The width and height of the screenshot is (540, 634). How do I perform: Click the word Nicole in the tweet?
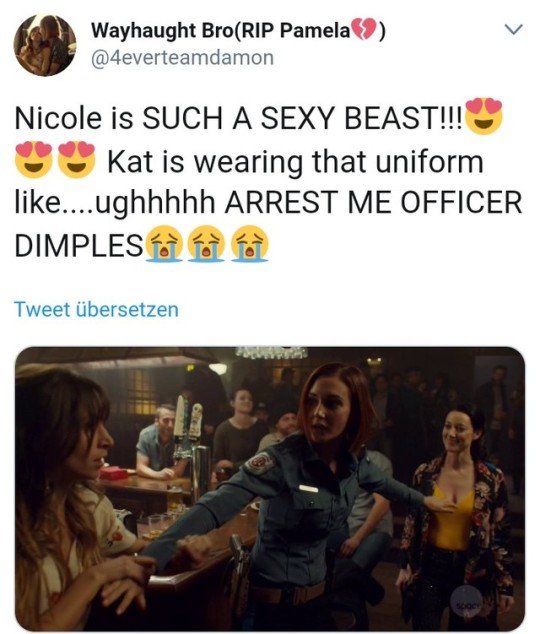pos(58,118)
